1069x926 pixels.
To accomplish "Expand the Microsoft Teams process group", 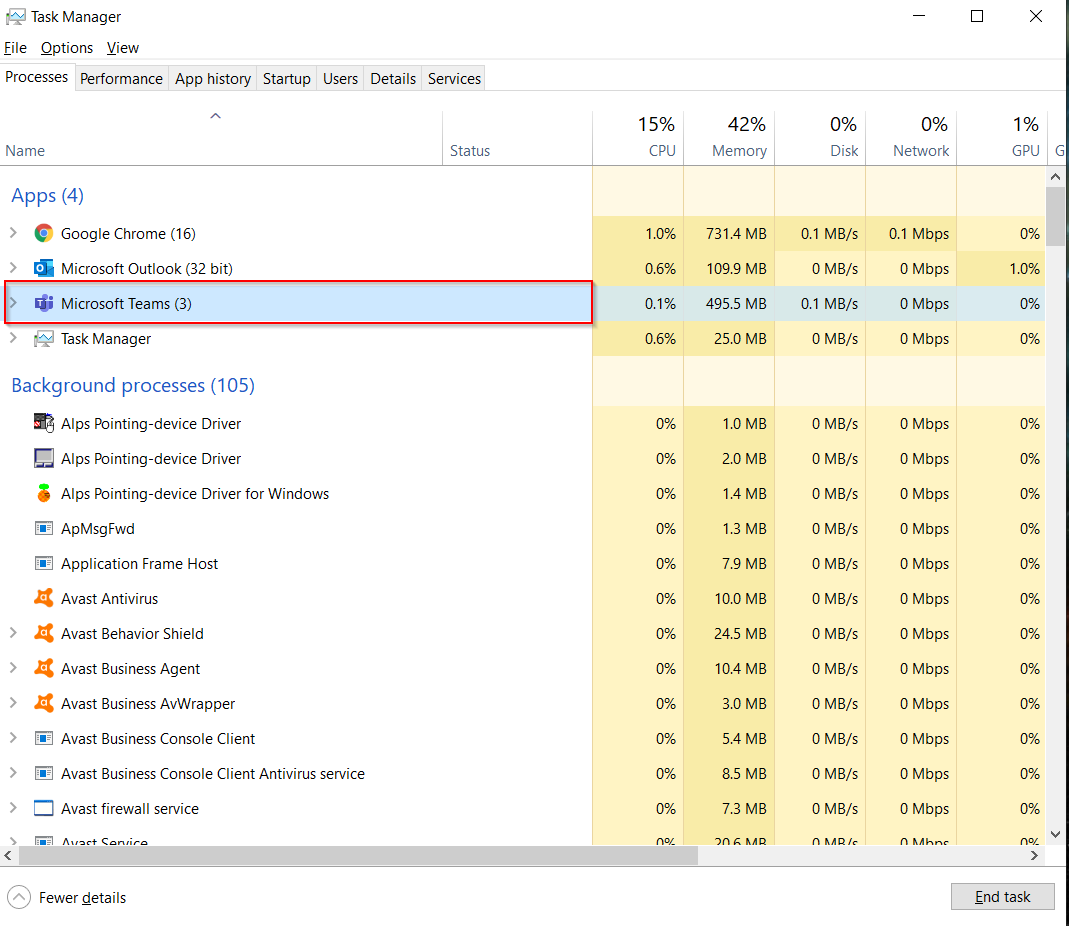I will point(13,303).
